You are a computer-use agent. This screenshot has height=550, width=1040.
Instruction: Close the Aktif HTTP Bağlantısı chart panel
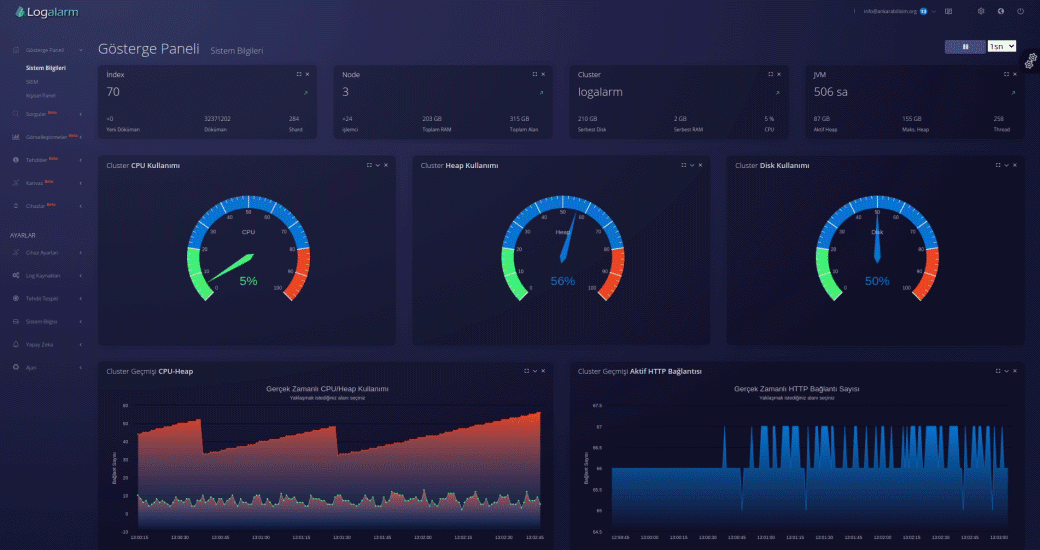pyautogui.click(x=1015, y=371)
